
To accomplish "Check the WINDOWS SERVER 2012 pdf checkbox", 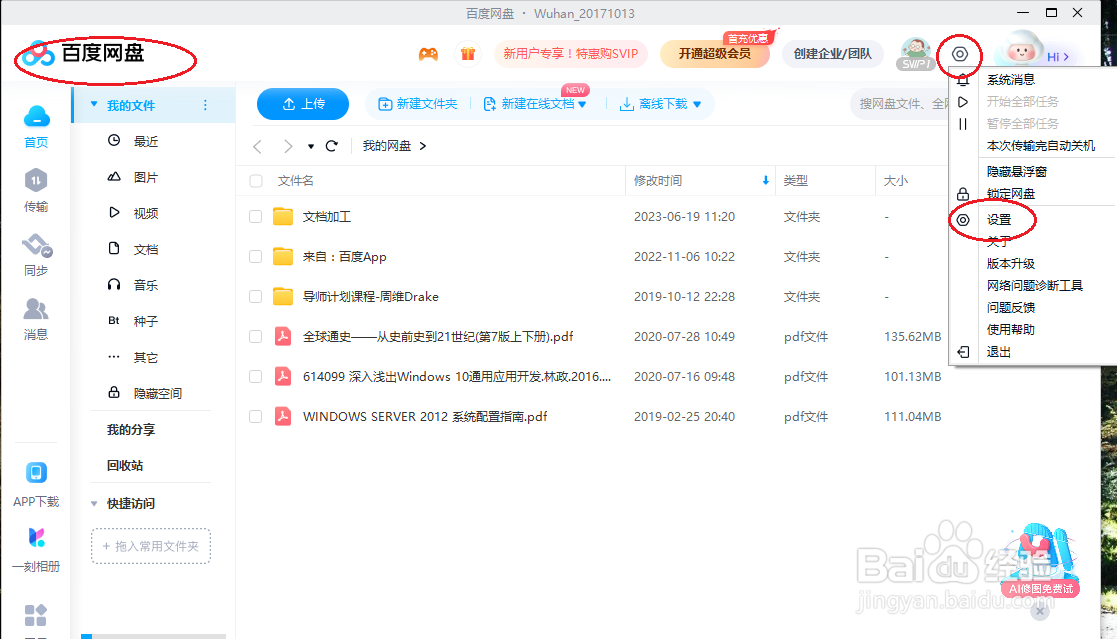I will pyautogui.click(x=256, y=416).
